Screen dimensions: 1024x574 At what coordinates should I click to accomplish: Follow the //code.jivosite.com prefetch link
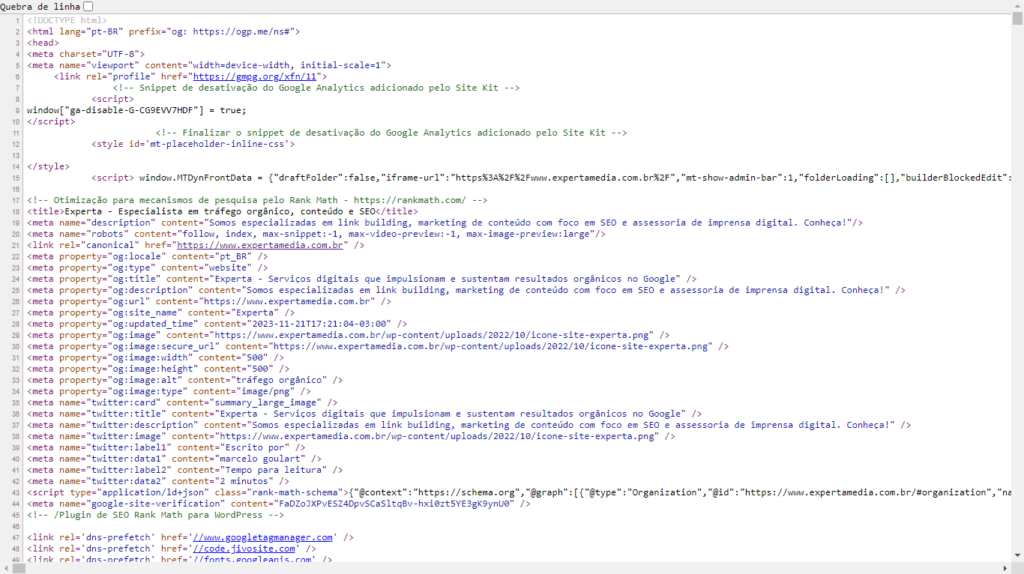coord(244,549)
